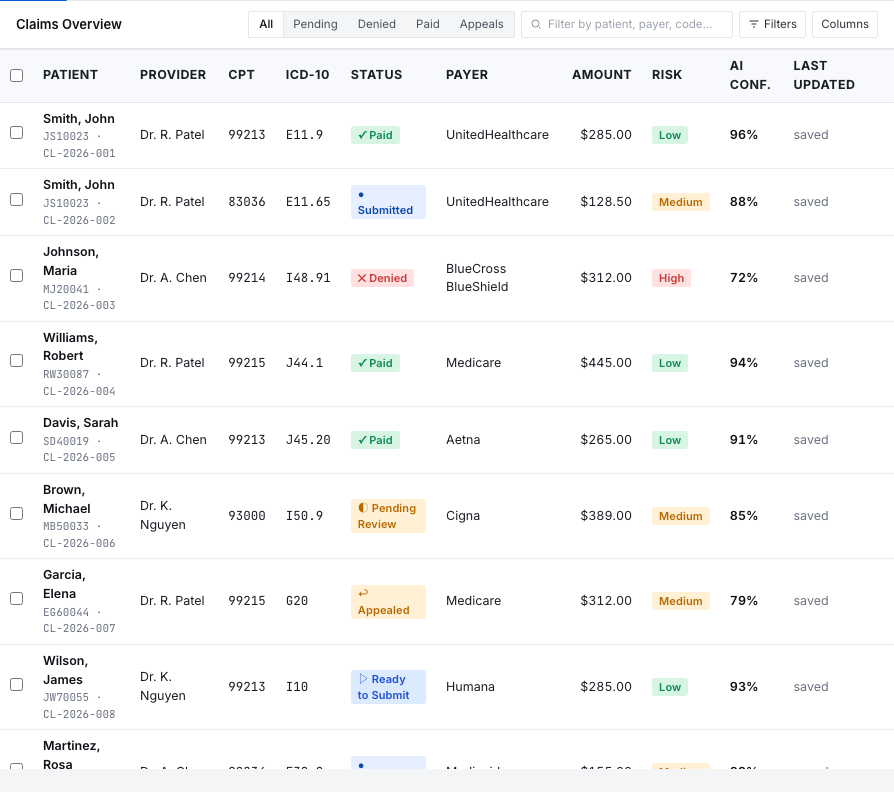The image size is (894, 792).
Task: Toggle the select-all claims checkbox
Action: point(17,75)
